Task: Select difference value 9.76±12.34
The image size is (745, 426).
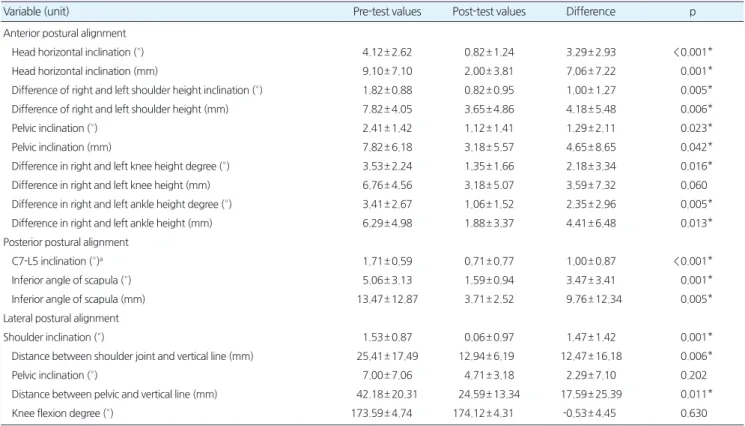Action: click(x=593, y=299)
